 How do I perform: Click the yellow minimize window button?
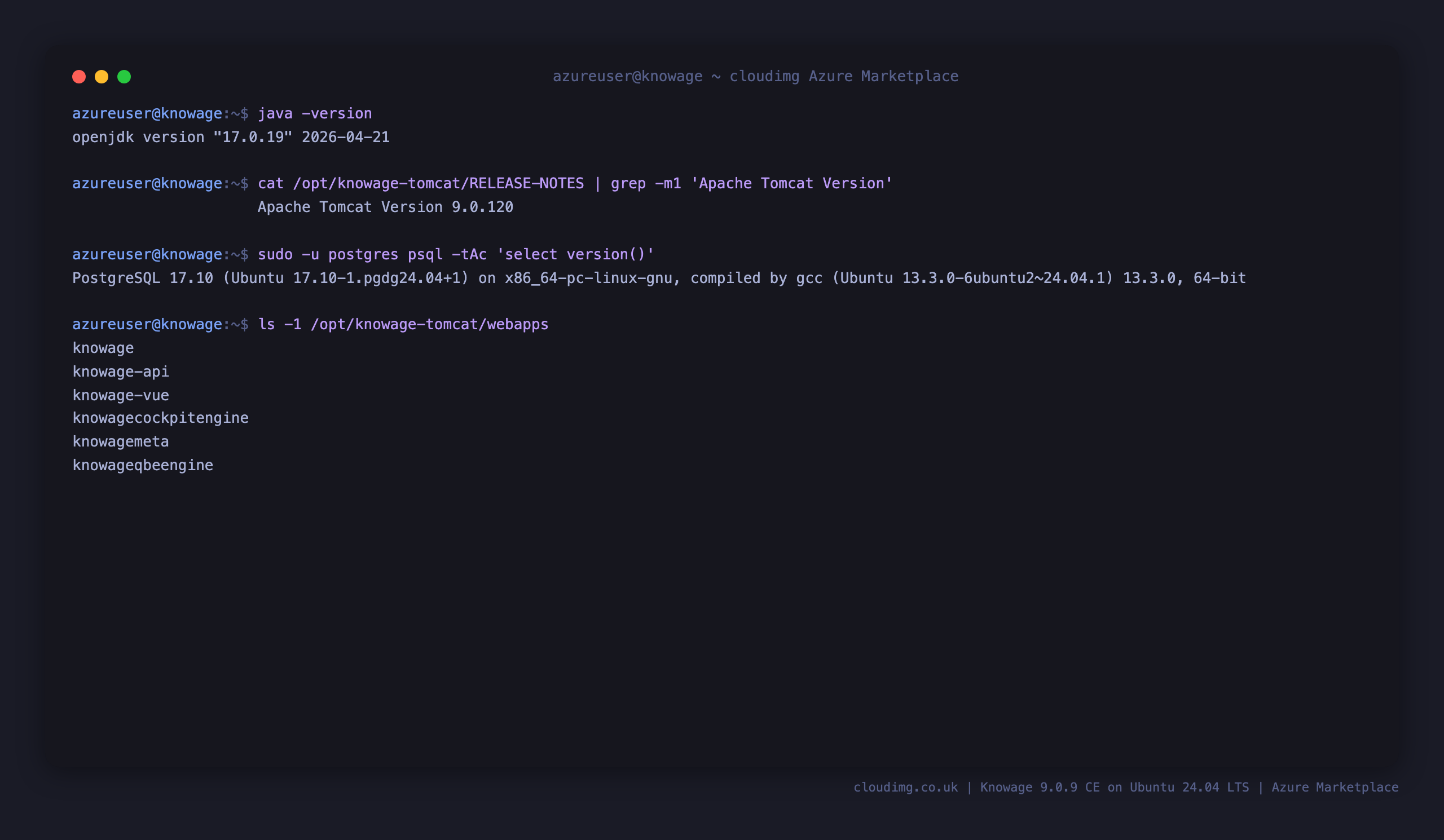pos(102,77)
